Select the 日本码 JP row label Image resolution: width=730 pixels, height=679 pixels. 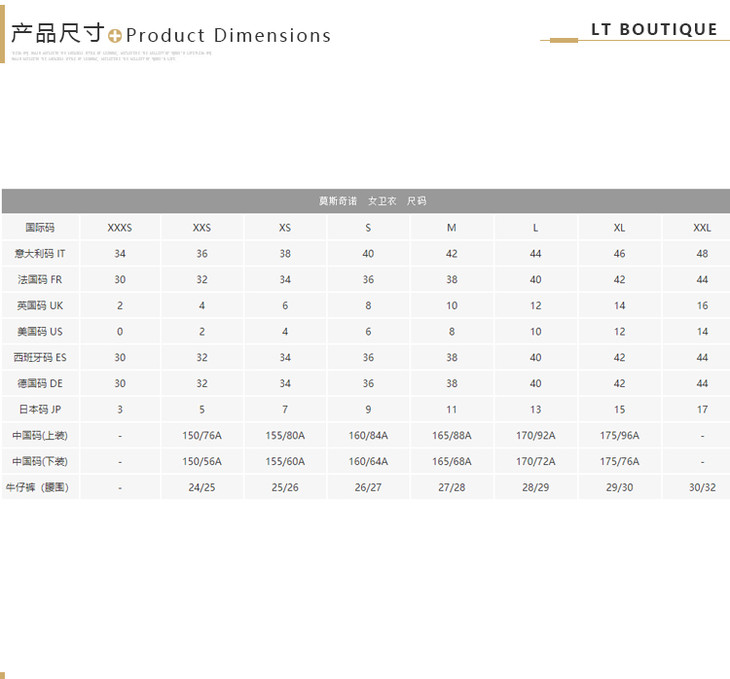click(40, 410)
